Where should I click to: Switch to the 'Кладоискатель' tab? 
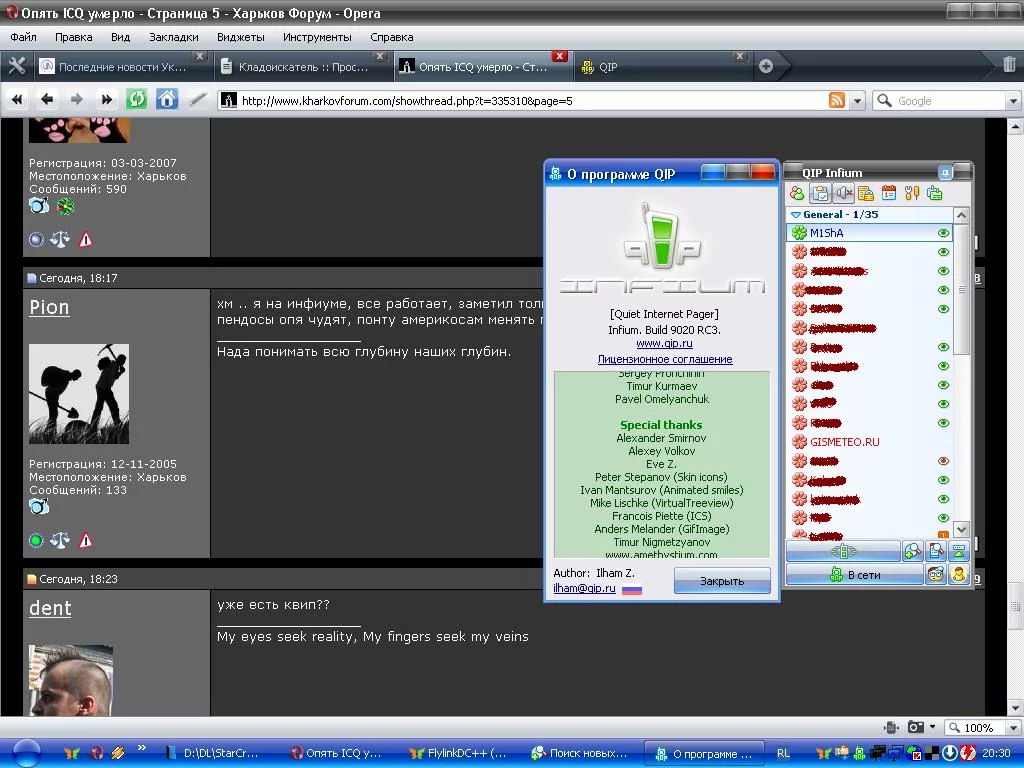click(x=302, y=67)
